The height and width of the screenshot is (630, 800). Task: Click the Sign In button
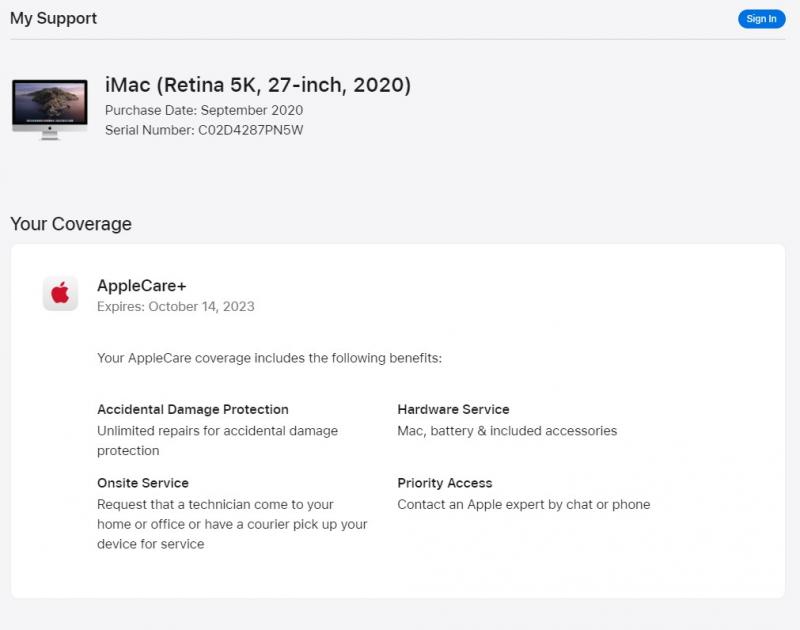point(761,19)
